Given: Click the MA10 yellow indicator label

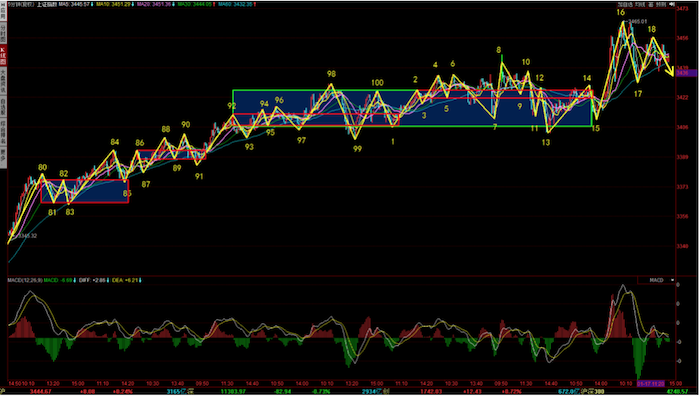Looking at the screenshot, I should coord(115,4).
